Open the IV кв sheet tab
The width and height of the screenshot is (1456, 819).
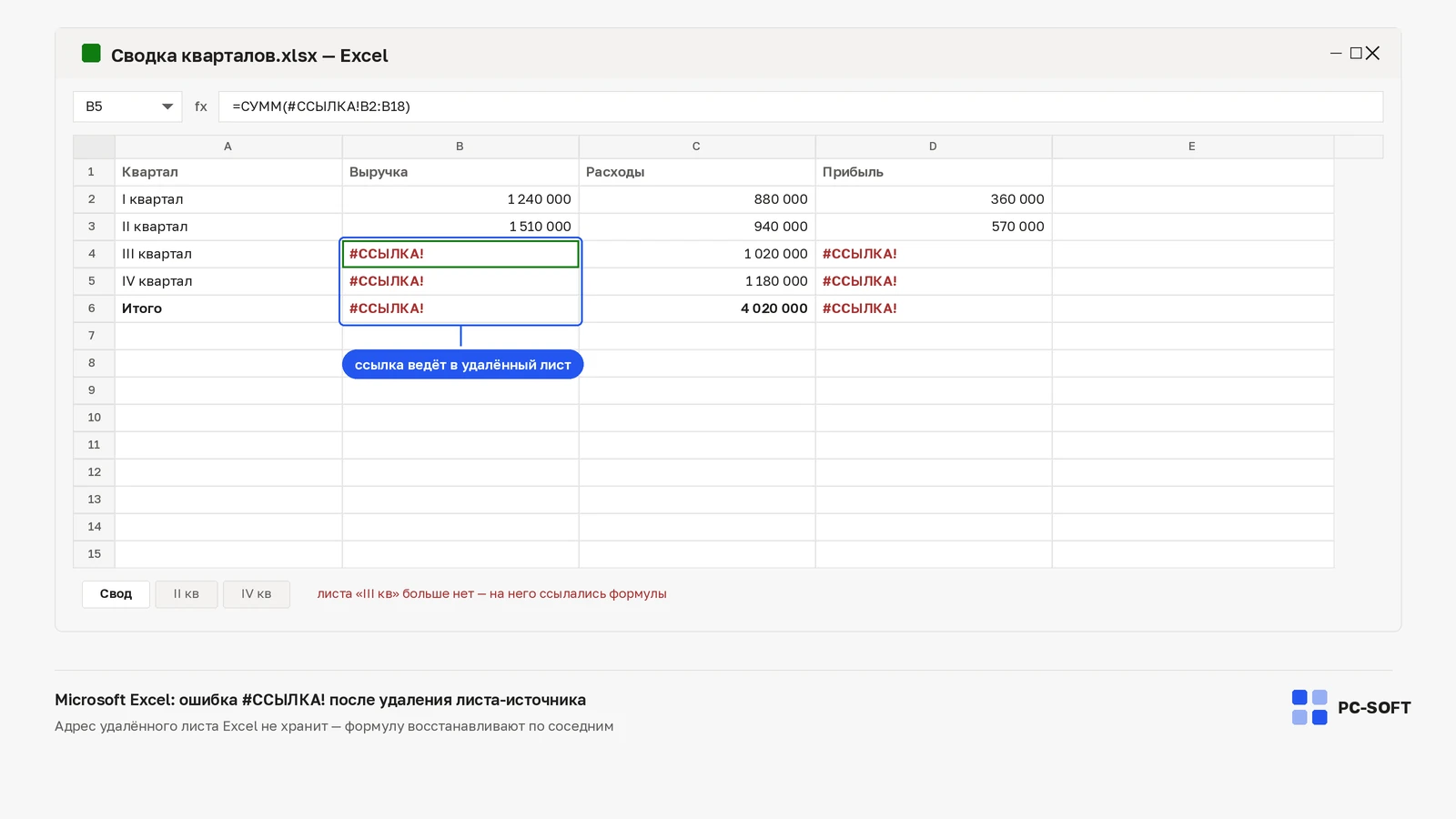coord(257,594)
